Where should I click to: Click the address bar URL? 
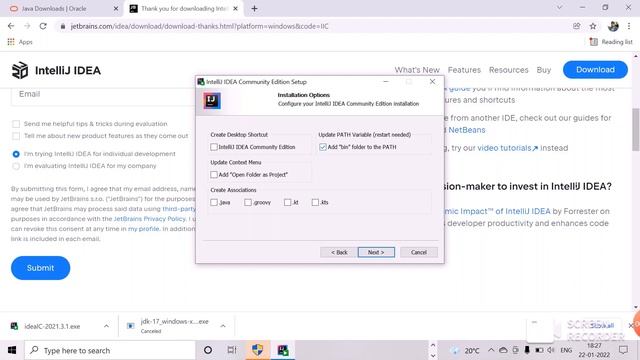(x=199, y=26)
